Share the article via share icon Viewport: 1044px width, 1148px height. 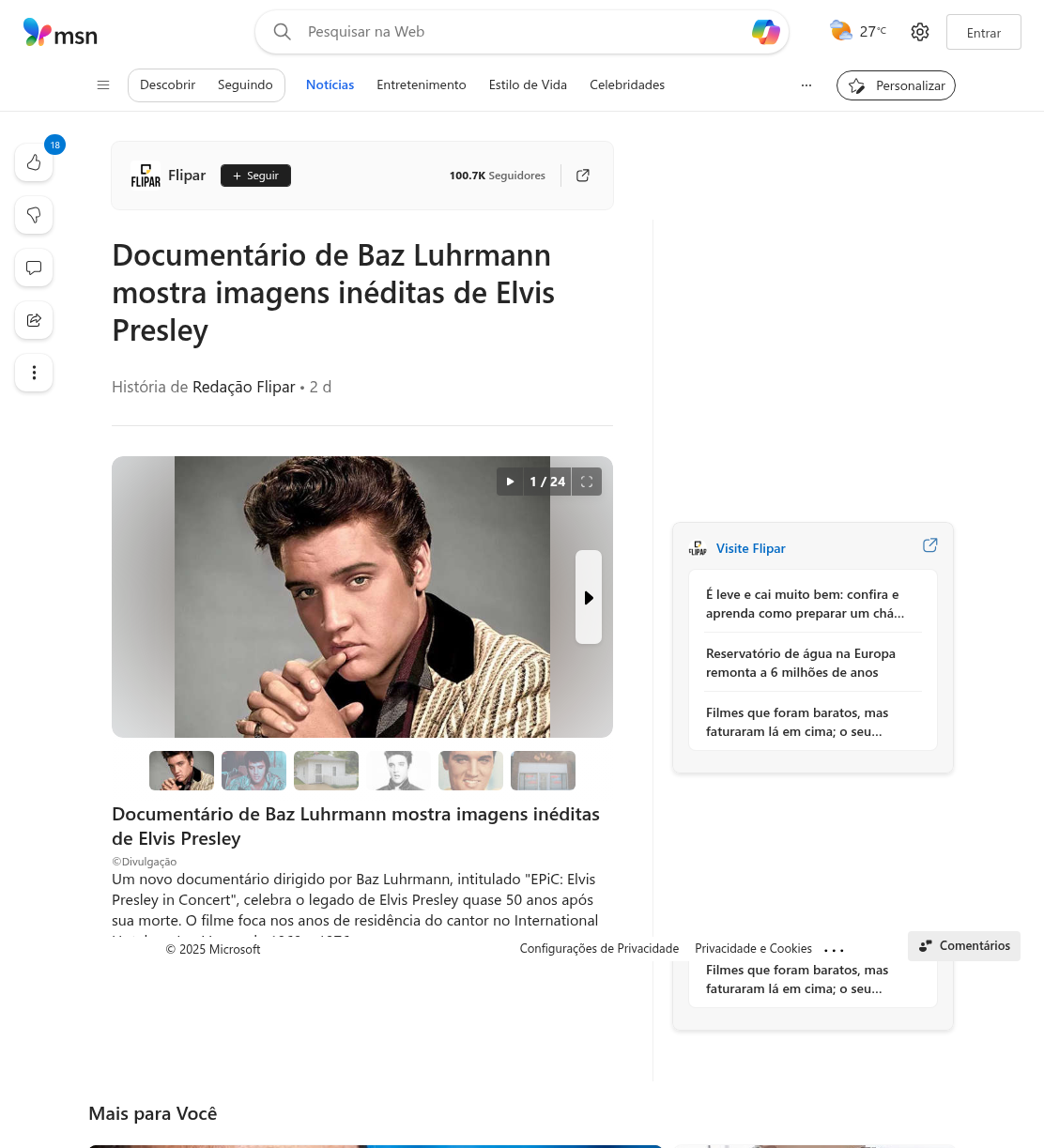(34, 320)
